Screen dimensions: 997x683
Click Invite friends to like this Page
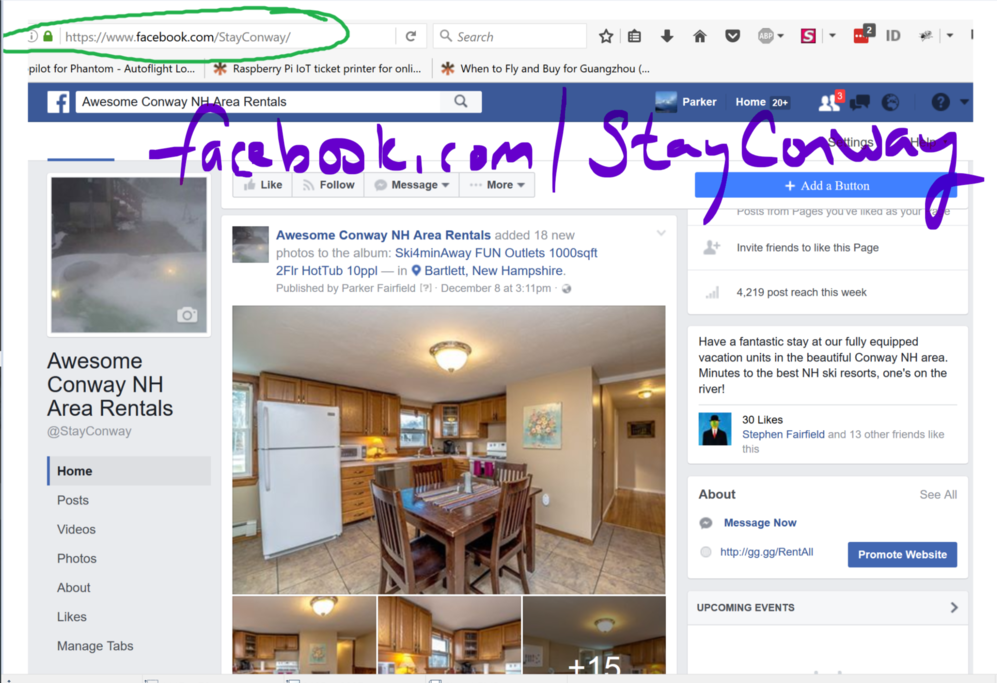pyautogui.click(x=808, y=248)
